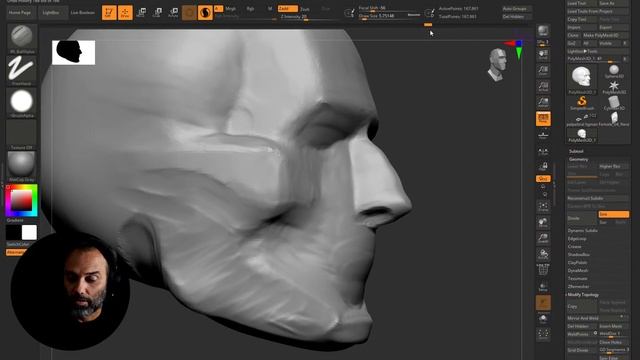Click the Scroll canvas icon
The width and height of the screenshot is (640, 360).
[x=543, y=55]
